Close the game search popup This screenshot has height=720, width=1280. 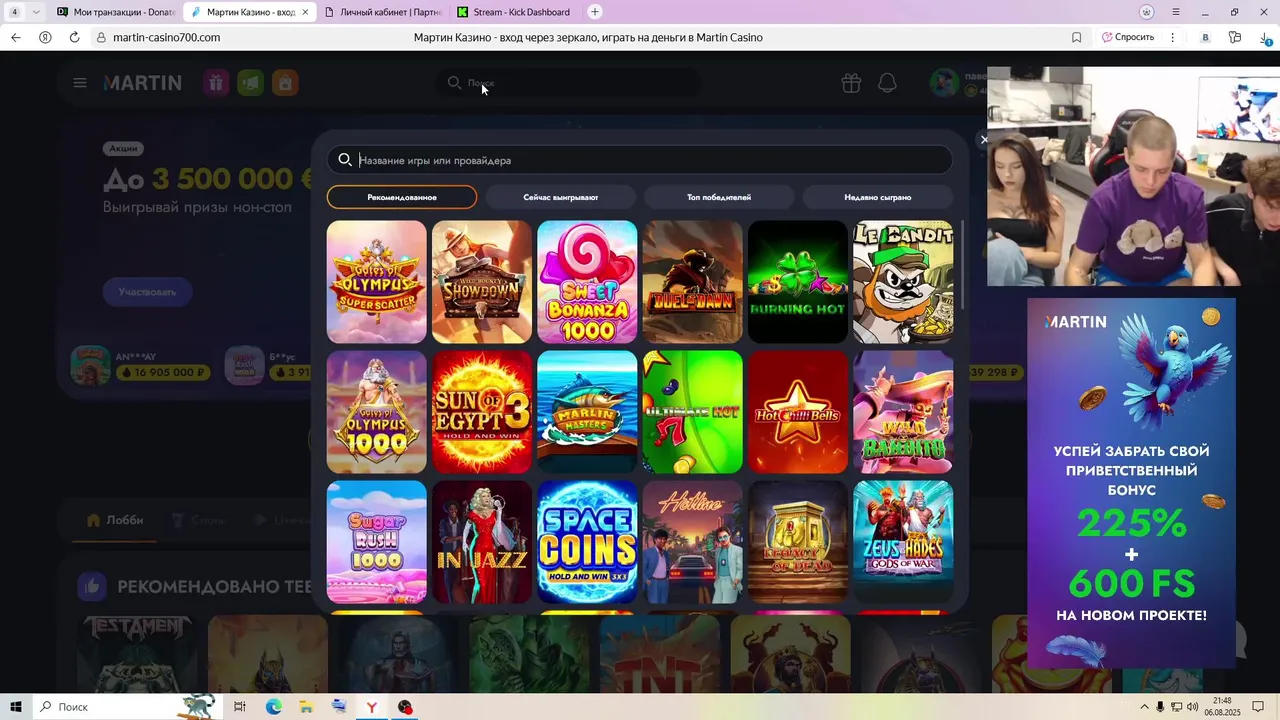pyautogui.click(x=984, y=140)
